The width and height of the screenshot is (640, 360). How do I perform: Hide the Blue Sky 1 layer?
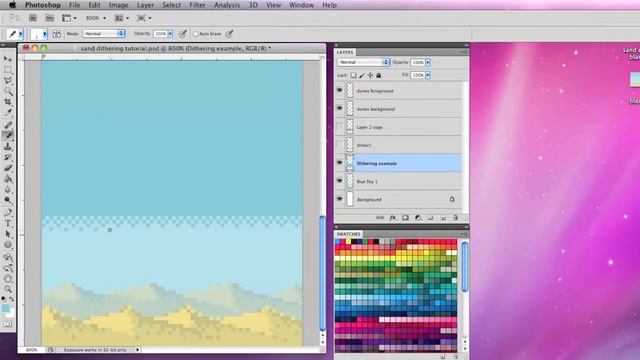(340, 181)
